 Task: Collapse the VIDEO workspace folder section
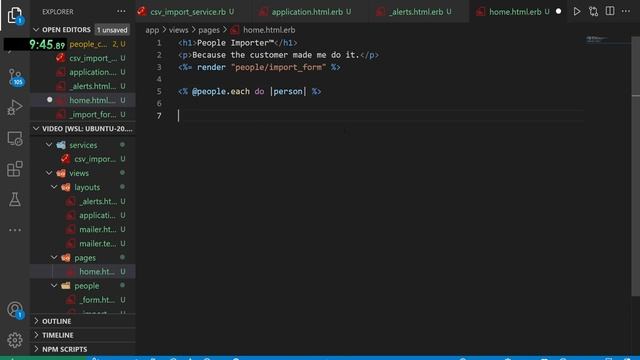coord(36,129)
